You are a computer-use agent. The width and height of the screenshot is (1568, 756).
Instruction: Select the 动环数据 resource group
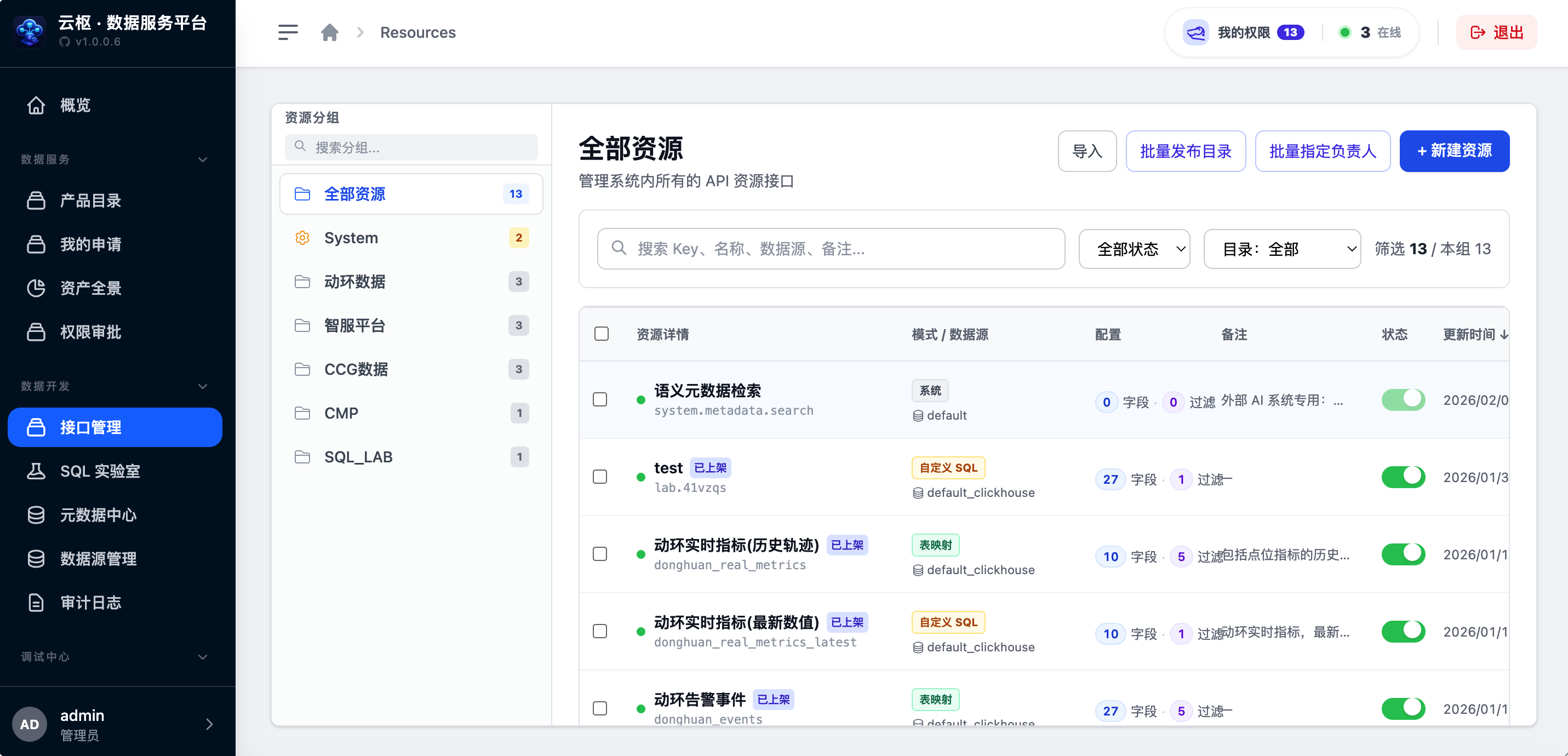(411, 282)
